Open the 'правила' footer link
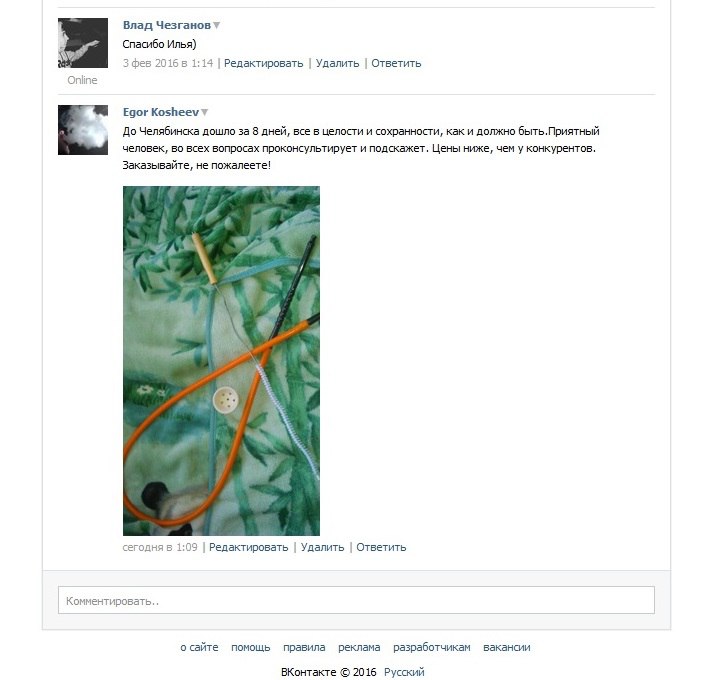The image size is (714, 680). tap(304, 647)
